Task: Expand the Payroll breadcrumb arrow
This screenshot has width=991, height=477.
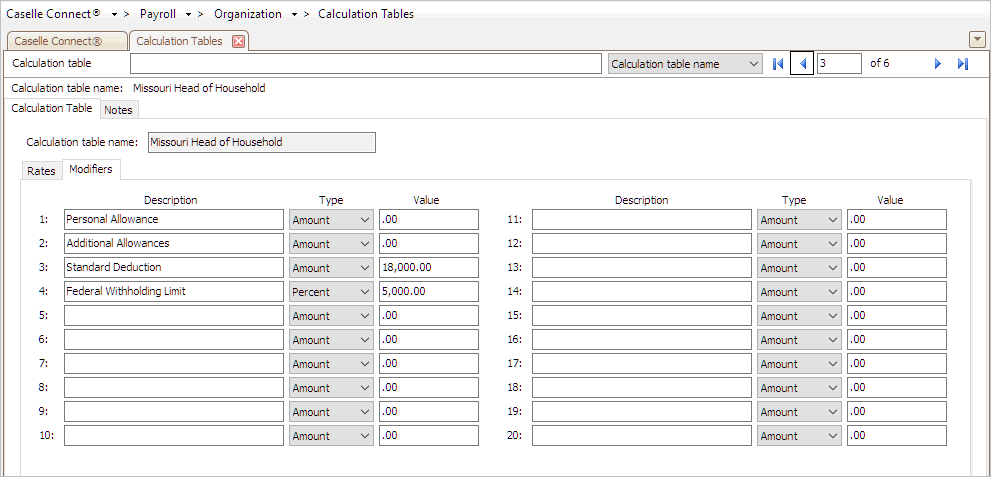Action: 188,14
